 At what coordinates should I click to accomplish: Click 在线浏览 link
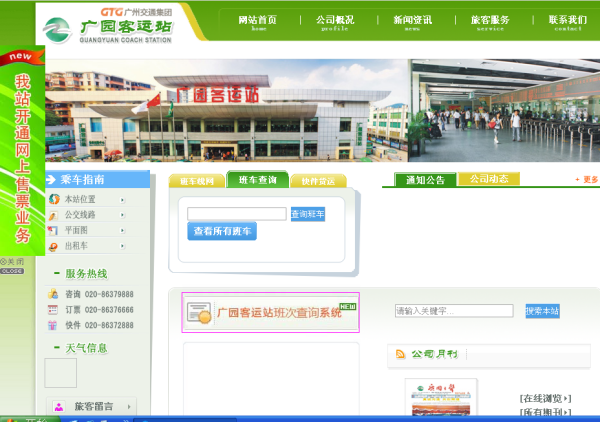click(x=545, y=399)
